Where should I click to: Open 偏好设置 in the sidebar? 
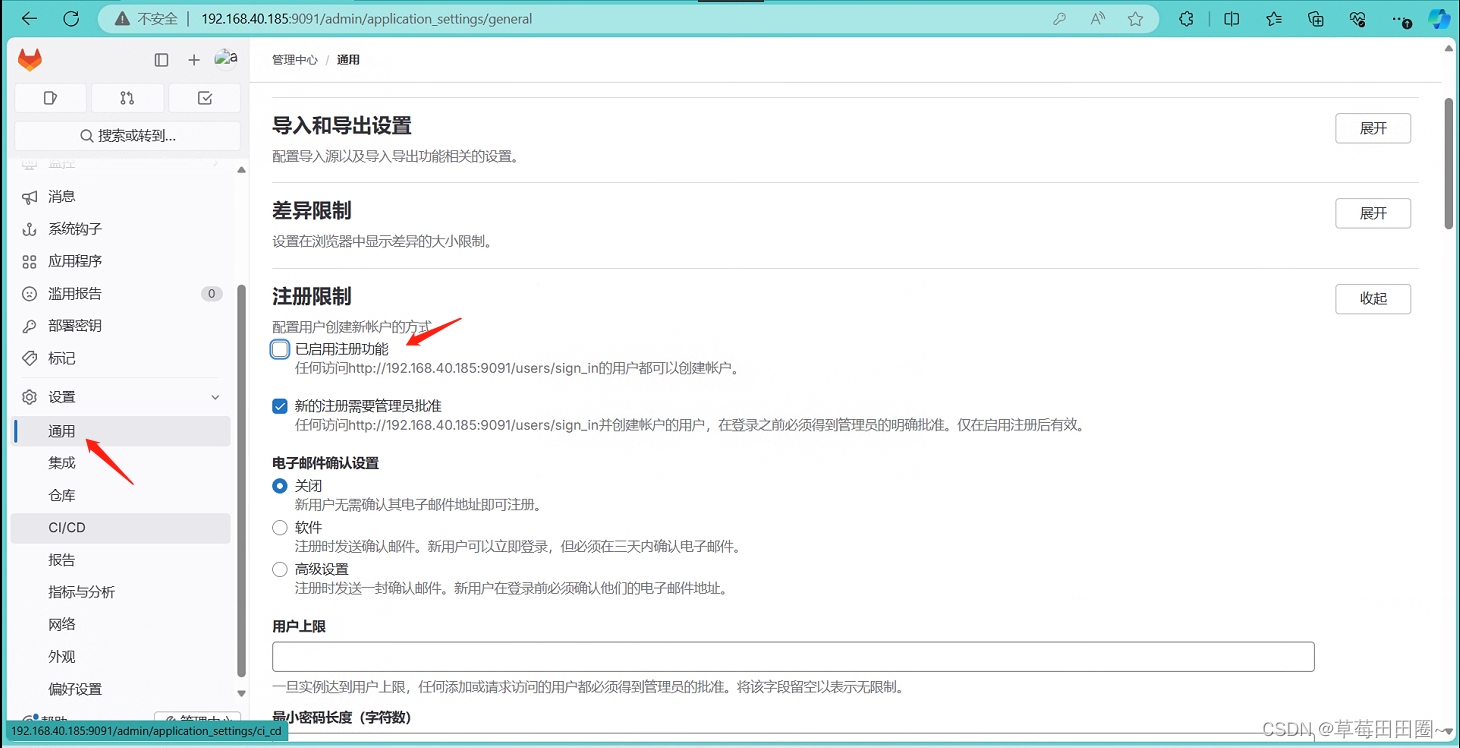(x=121, y=689)
